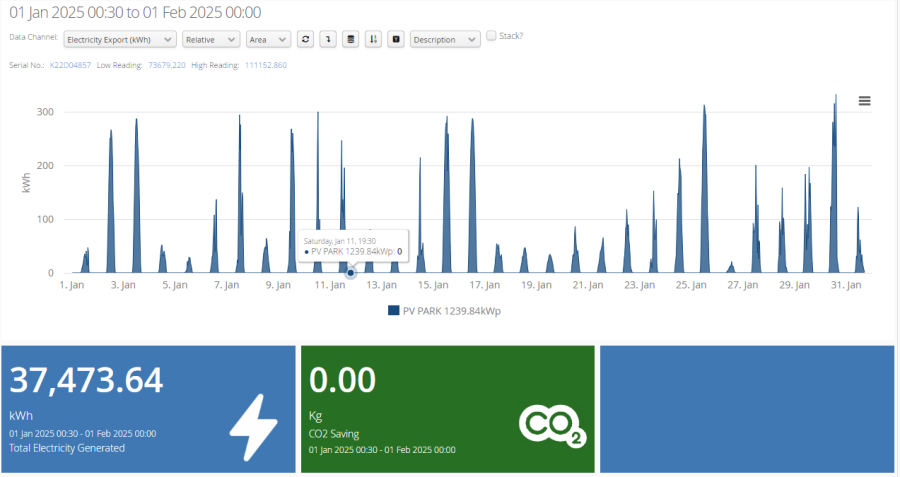This screenshot has width=900, height=477.
Task: Click the sort arrows icon button
Action: [x=373, y=39]
